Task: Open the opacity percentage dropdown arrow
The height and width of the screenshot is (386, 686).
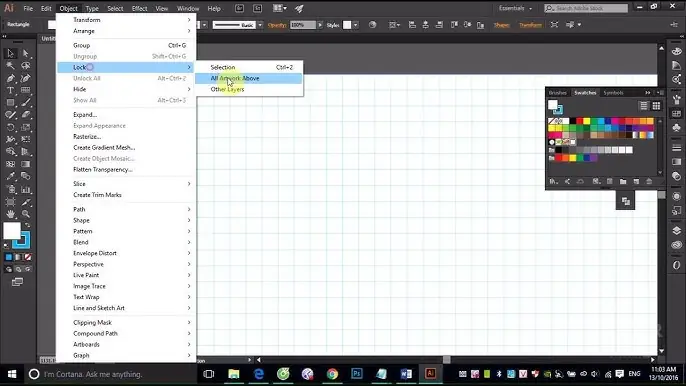Action: [320, 25]
